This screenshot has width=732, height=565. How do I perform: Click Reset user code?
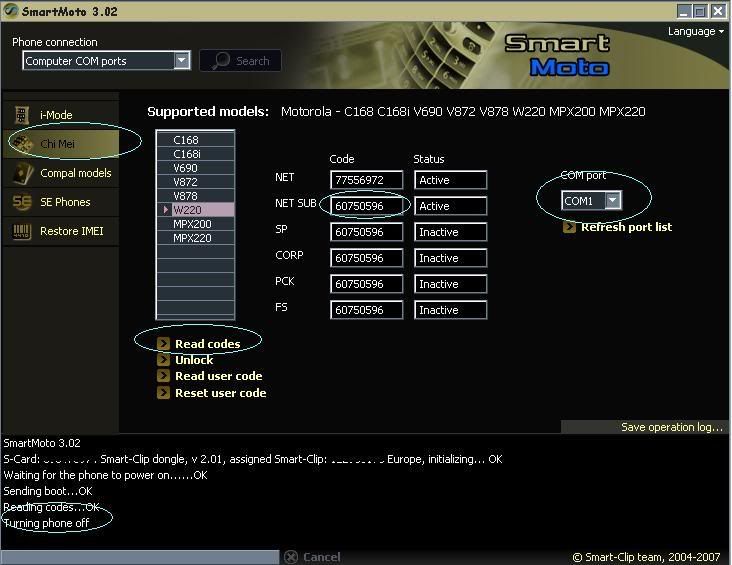coord(220,393)
